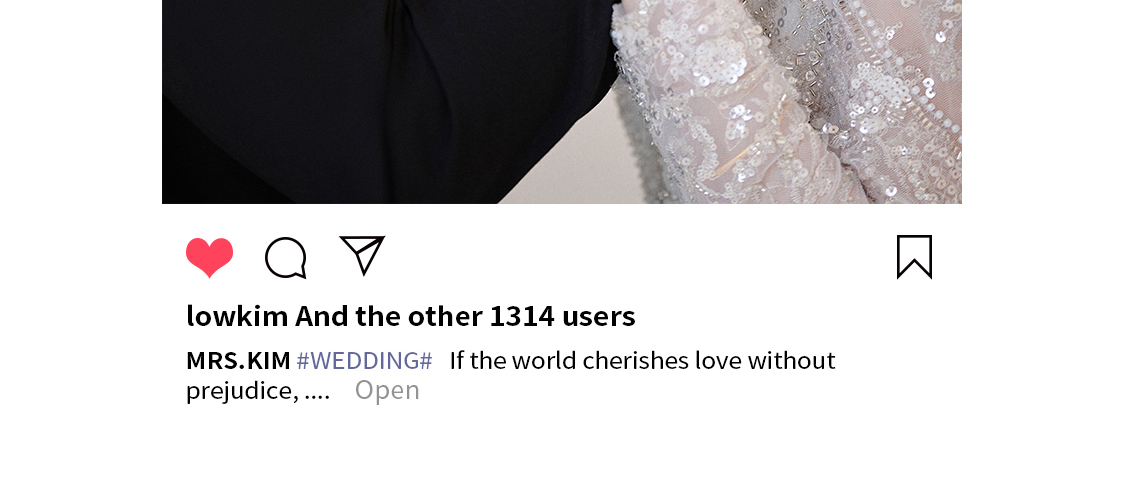
Task: Click 'And the other' in the likes line
Action: pyautogui.click(x=388, y=316)
